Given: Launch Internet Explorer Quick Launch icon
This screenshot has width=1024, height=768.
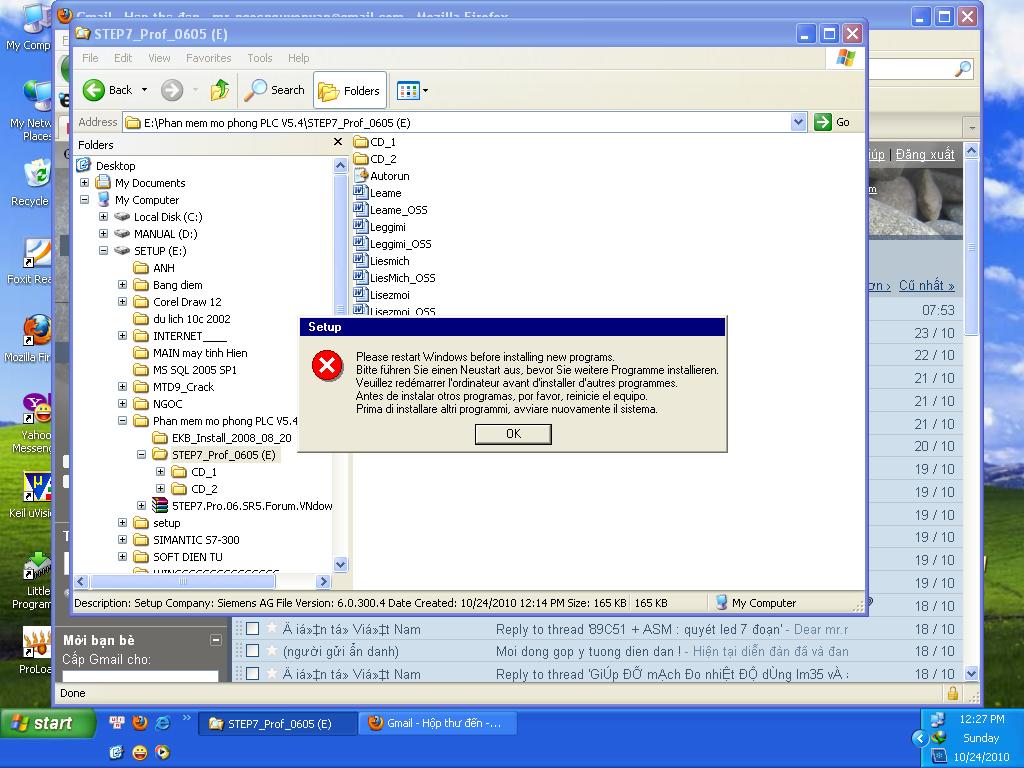Looking at the screenshot, I should [163, 722].
